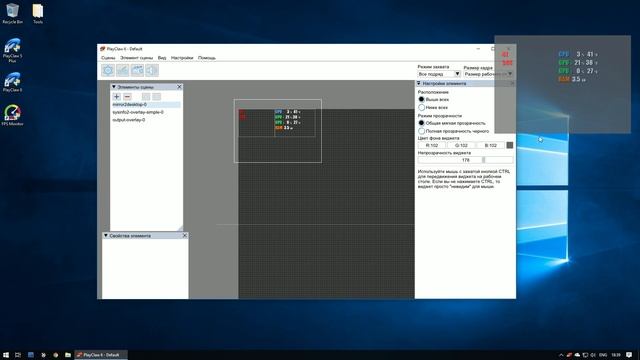This screenshot has width=640, height=360.
Task: Click the widget opacity slider showing 178
Action: pos(465,160)
